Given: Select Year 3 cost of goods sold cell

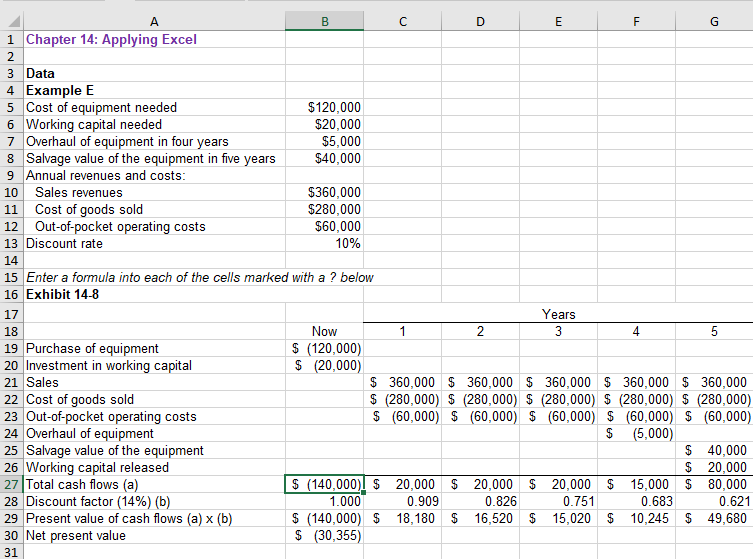Looking at the screenshot, I should click(x=559, y=400).
